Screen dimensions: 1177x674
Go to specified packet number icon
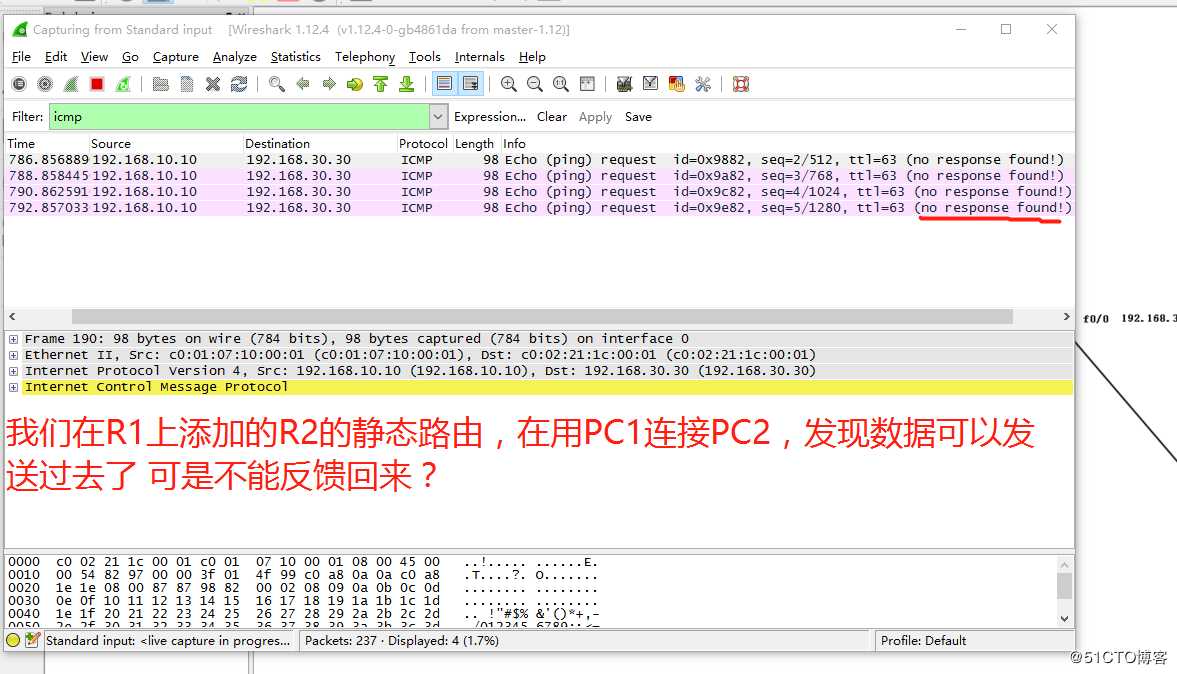[354, 84]
